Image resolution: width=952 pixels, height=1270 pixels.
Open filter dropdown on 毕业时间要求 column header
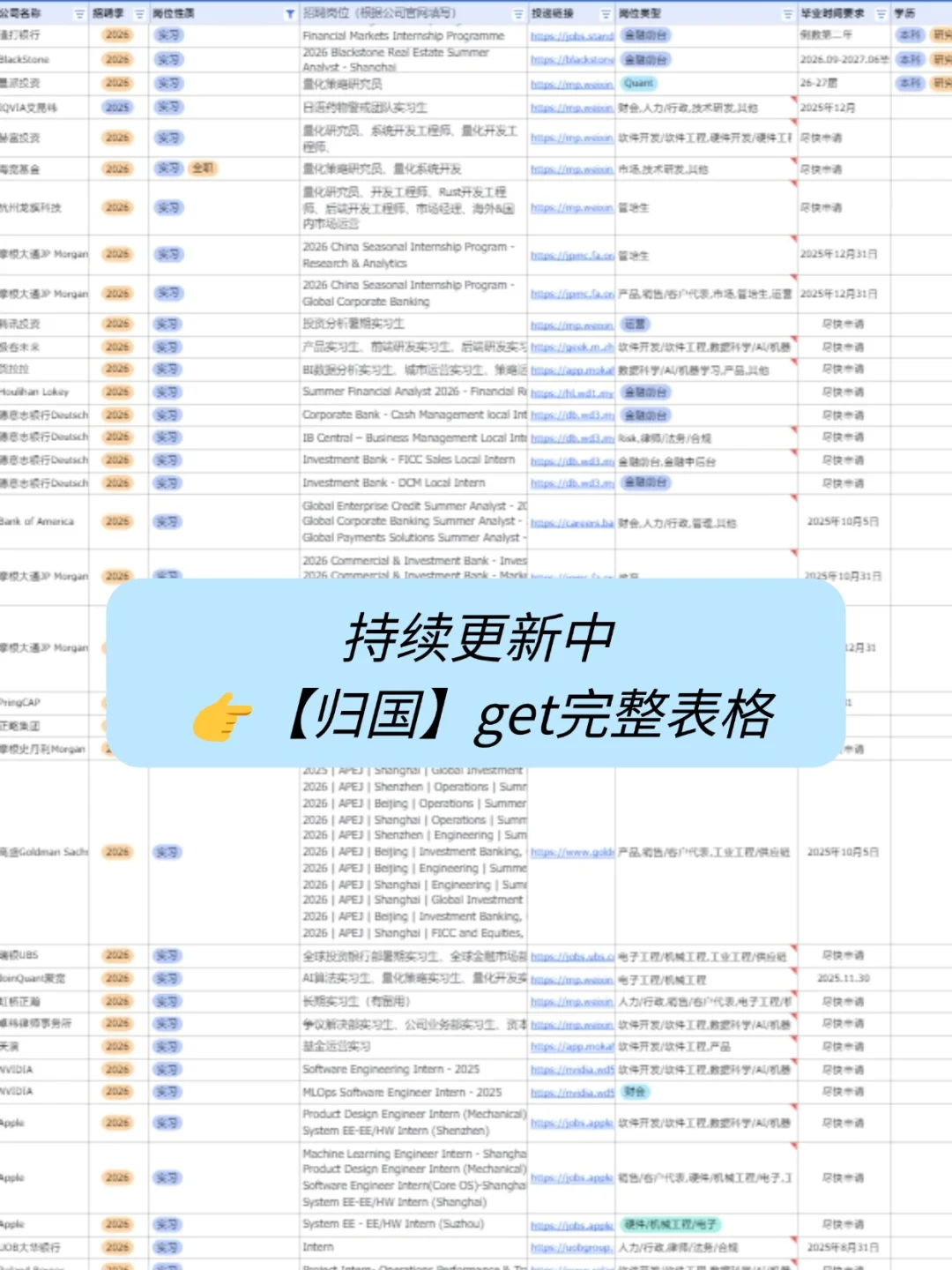coord(881,14)
